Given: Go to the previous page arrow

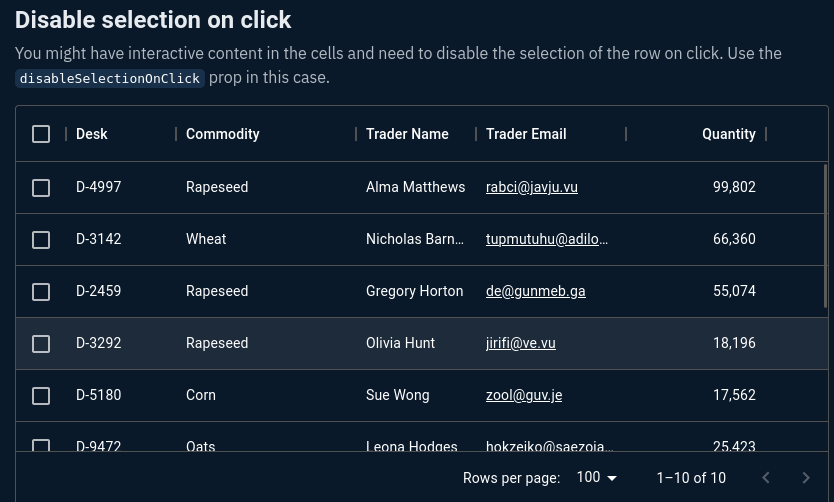Looking at the screenshot, I should (766, 478).
